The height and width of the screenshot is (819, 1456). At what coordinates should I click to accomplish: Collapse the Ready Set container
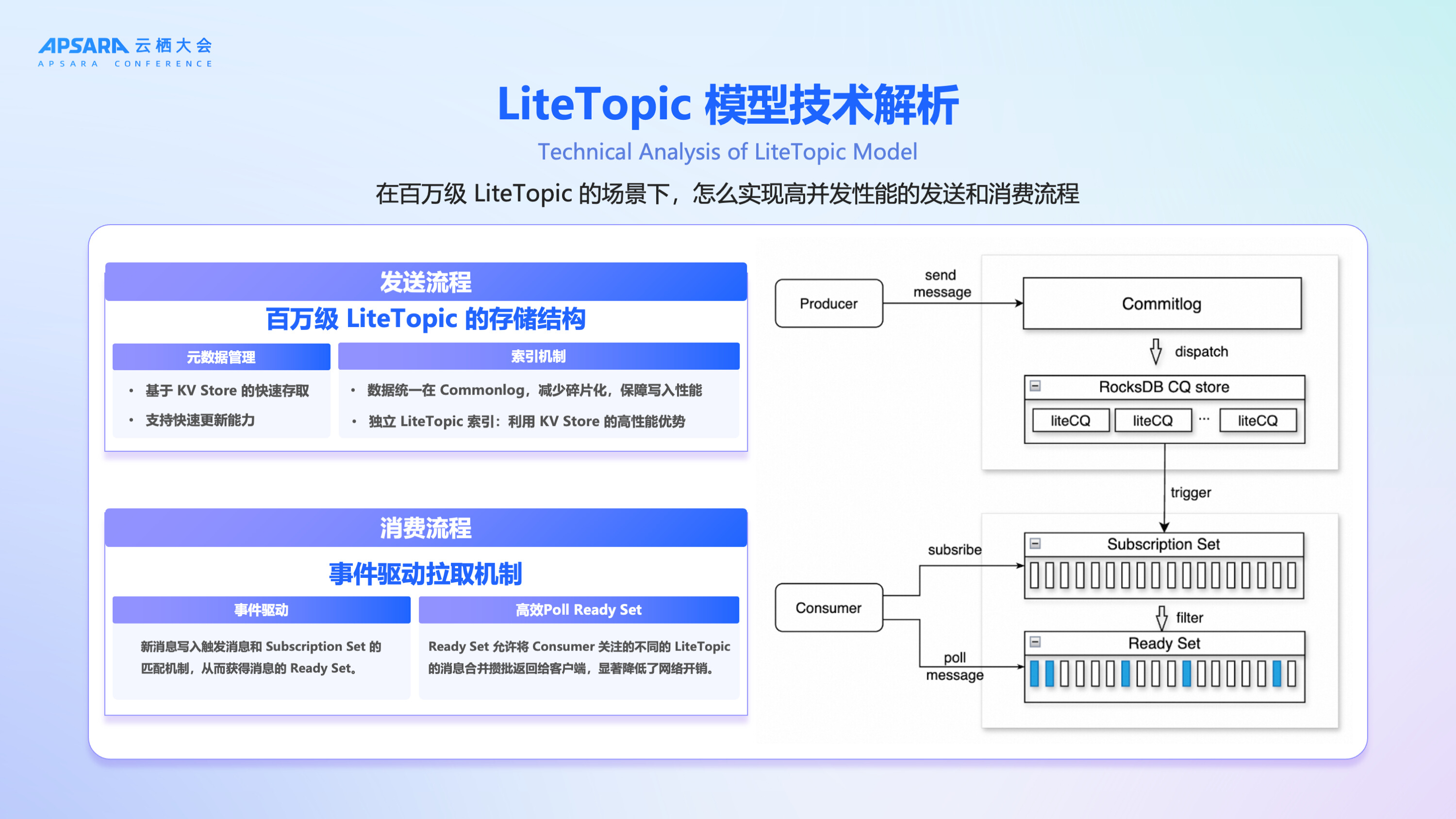(1035, 641)
